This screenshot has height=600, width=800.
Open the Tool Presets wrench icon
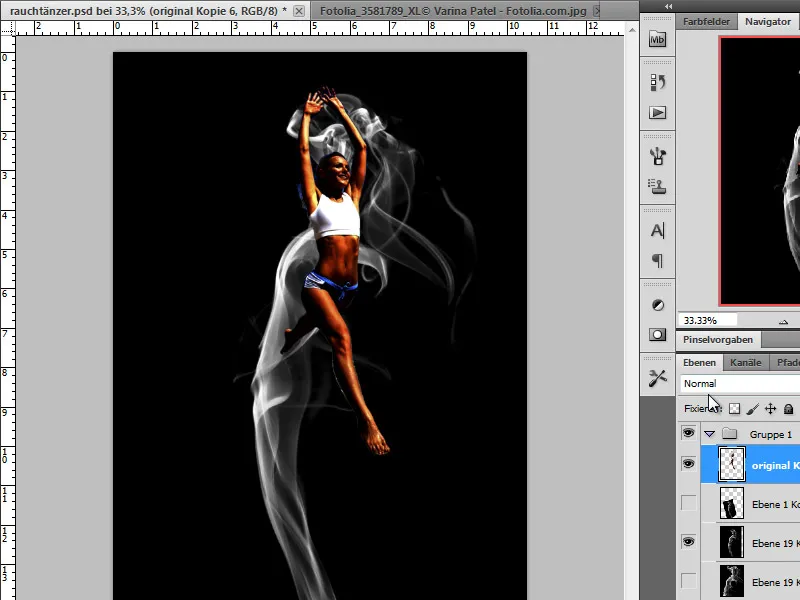click(x=657, y=378)
